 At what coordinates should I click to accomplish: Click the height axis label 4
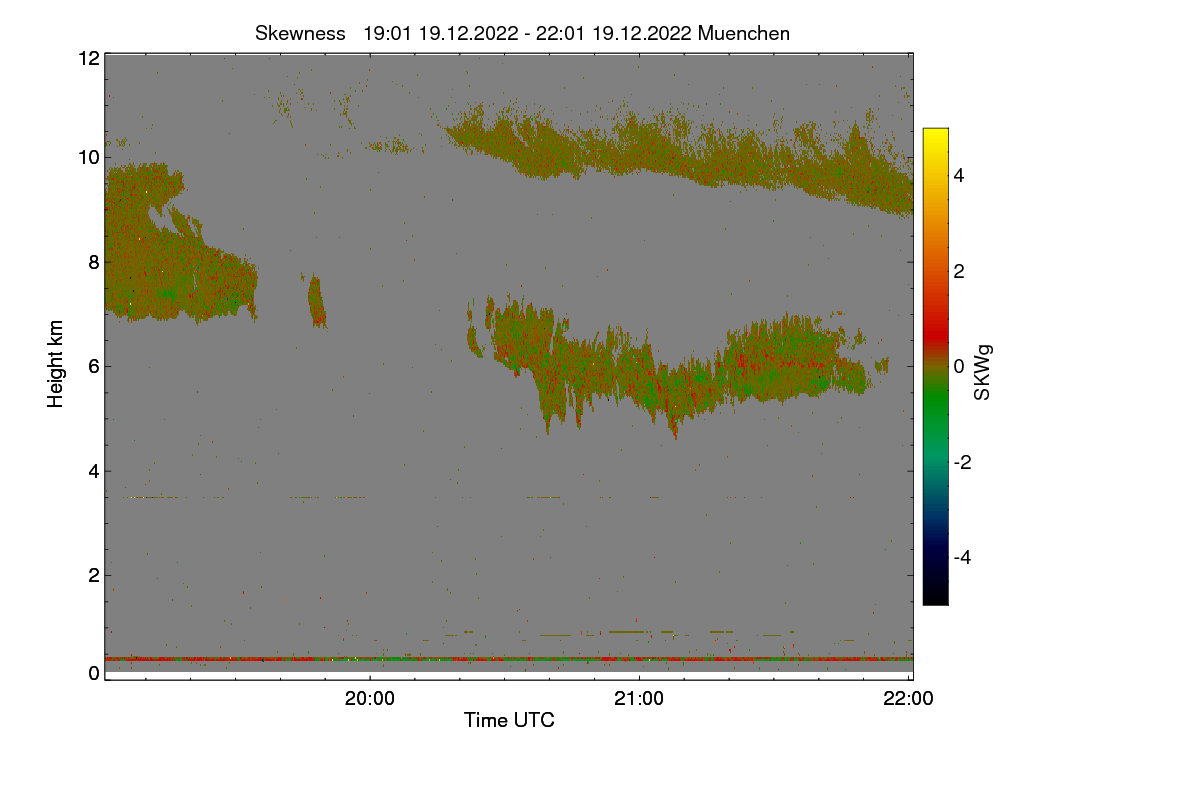click(93, 471)
